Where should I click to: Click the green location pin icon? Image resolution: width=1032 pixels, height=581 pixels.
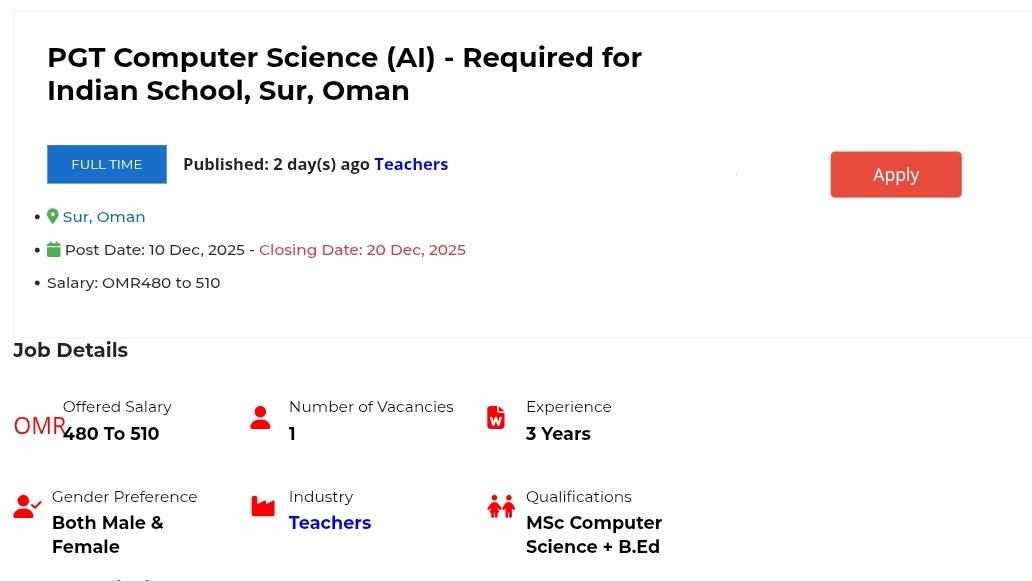(53, 216)
